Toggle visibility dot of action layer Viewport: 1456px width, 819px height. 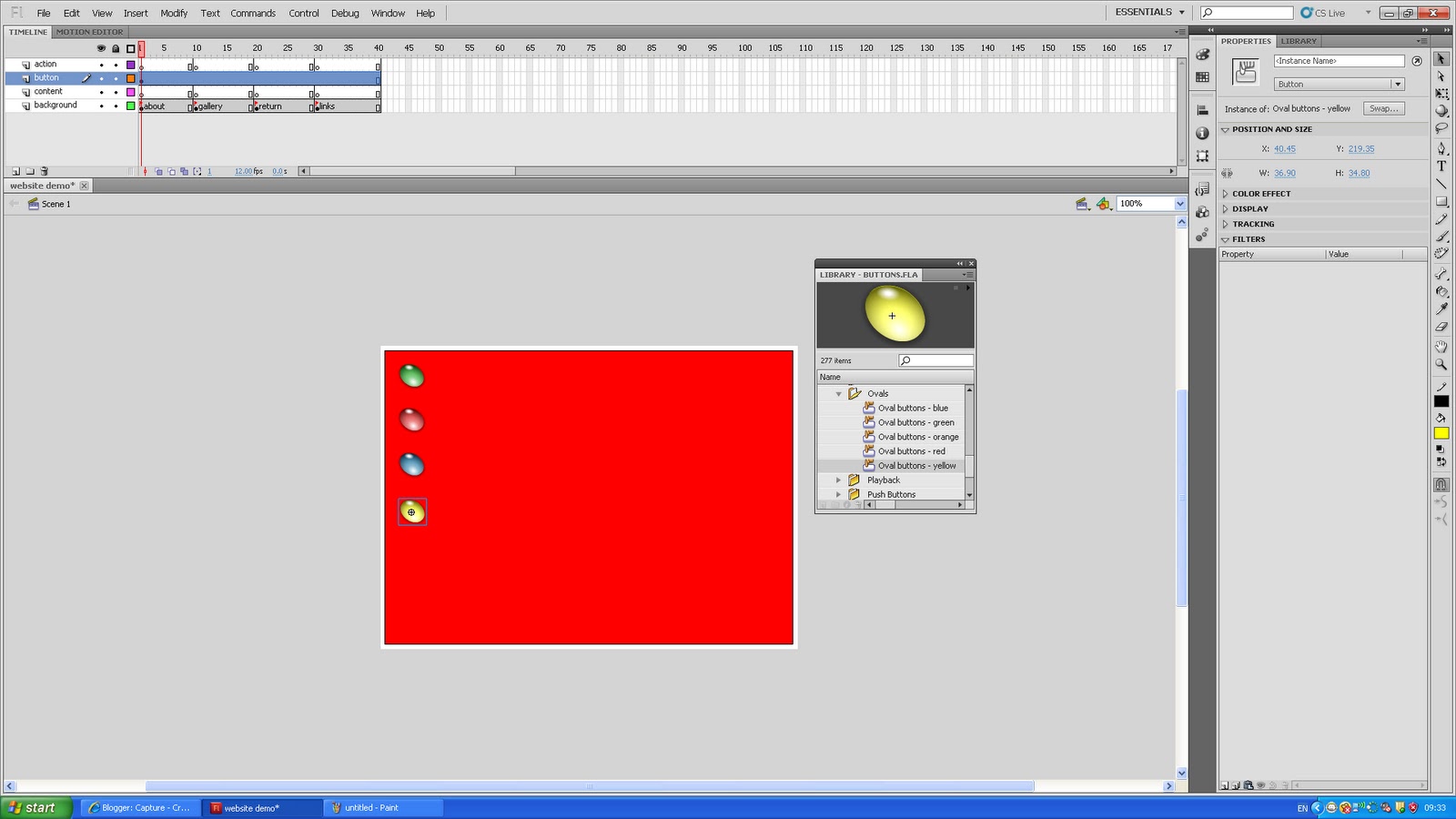click(101, 65)
